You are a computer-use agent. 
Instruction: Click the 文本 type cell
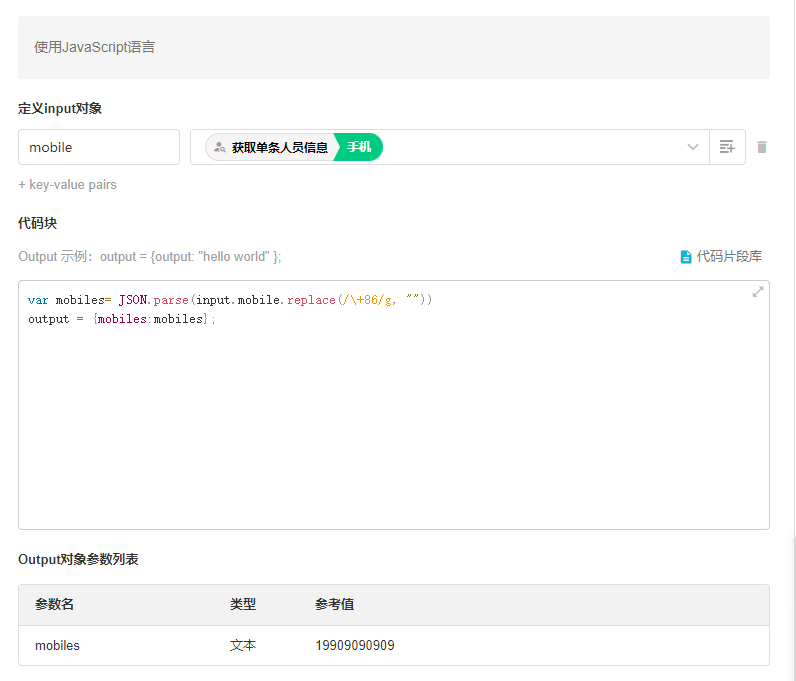[x=243, y=646]
